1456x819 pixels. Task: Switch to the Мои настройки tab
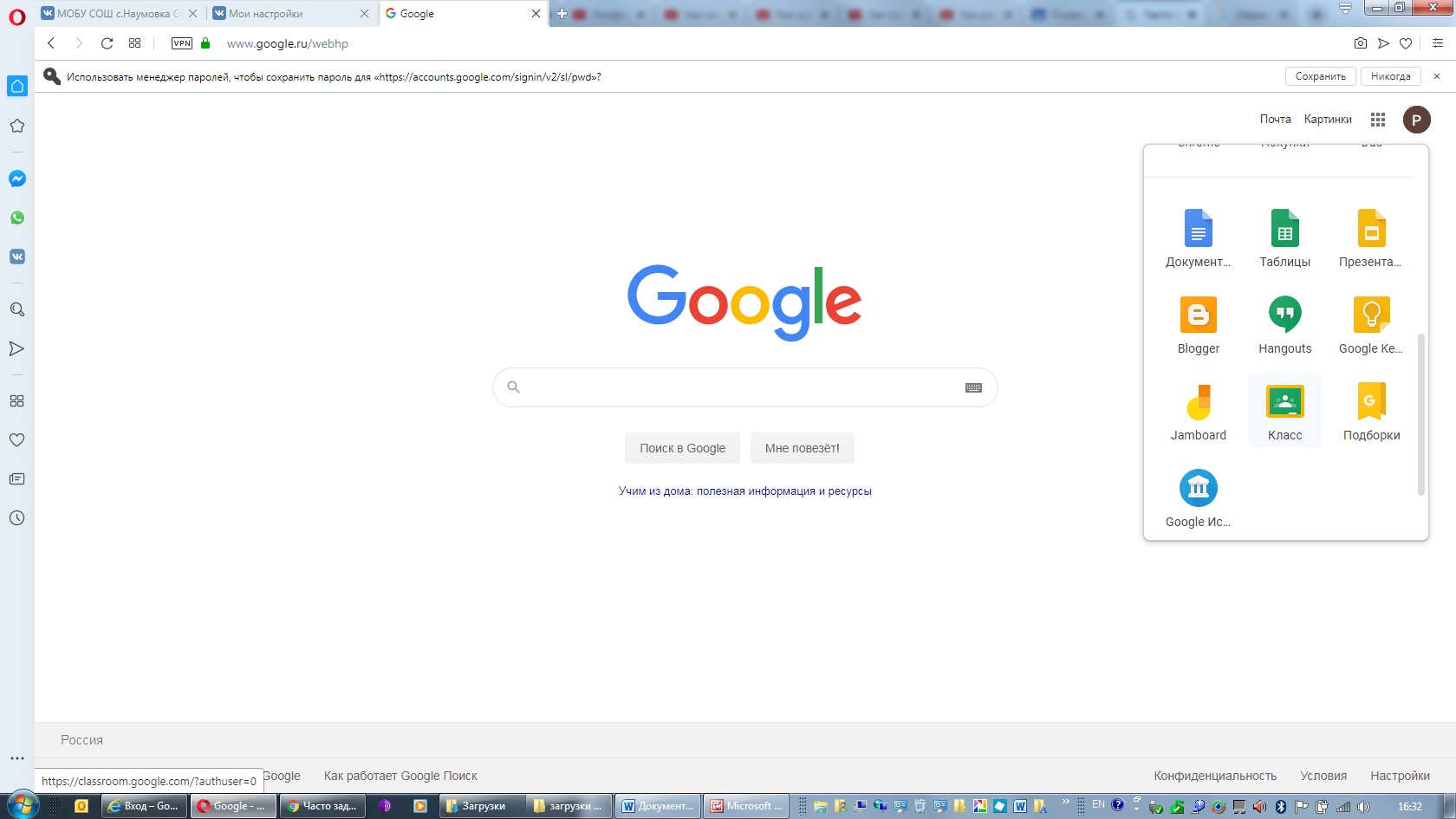point(286,14)
